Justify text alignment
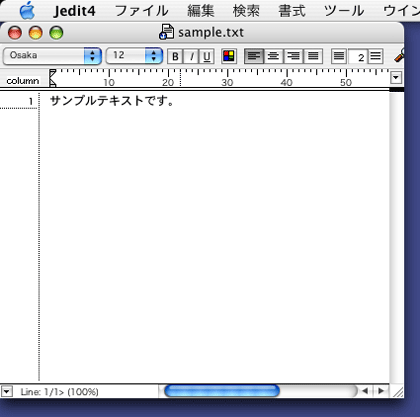 (313, 56)
